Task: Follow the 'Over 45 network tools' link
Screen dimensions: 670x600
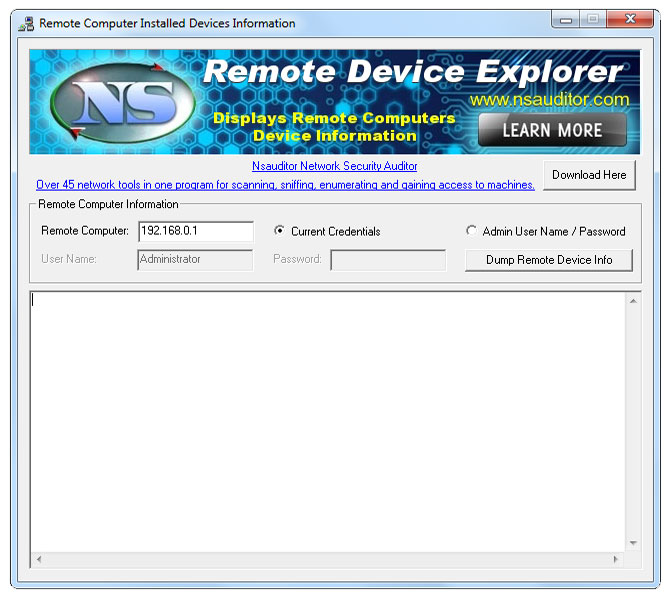Action: (x=285, y=185)
